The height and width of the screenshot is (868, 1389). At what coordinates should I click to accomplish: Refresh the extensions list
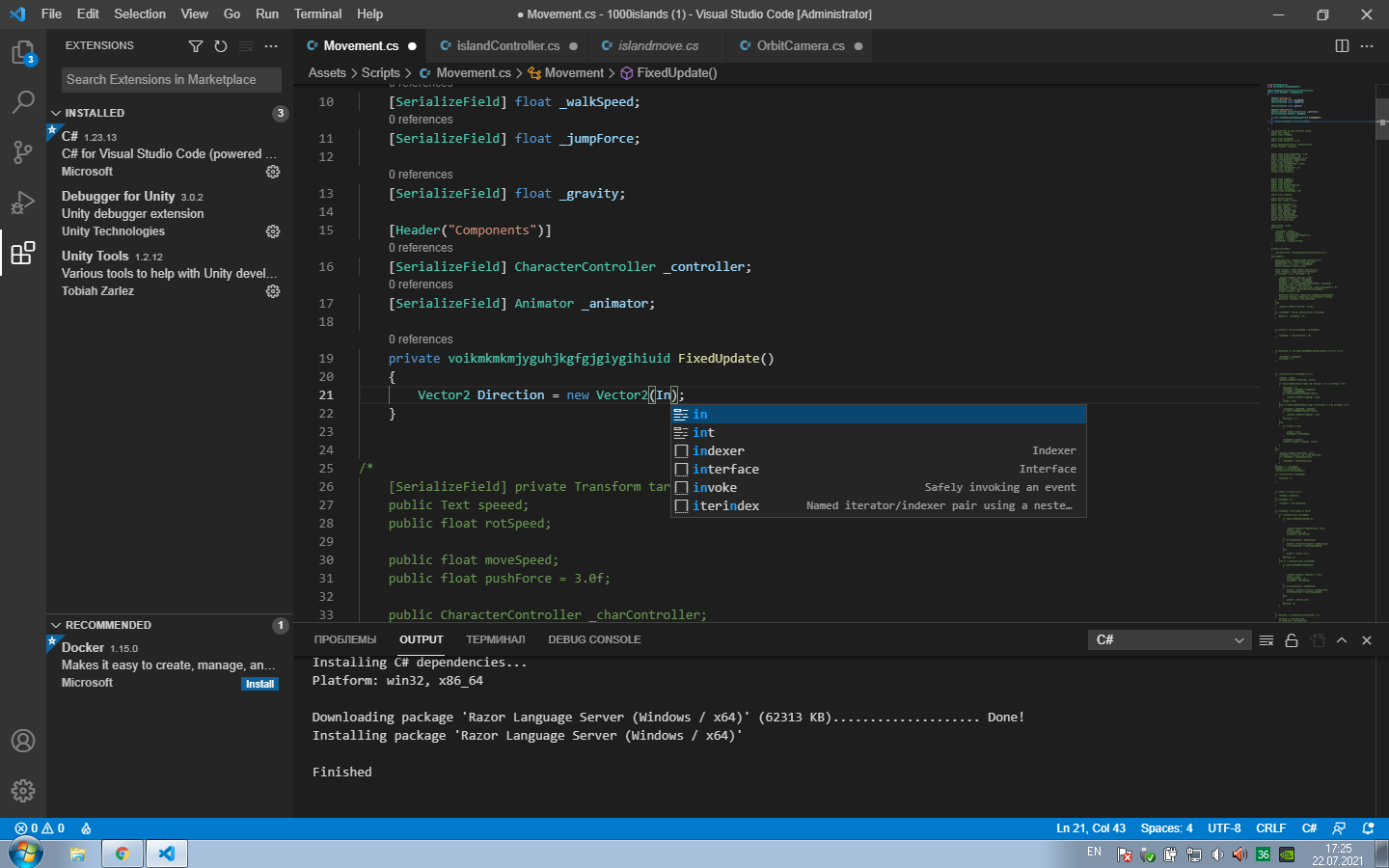(221, 46)
